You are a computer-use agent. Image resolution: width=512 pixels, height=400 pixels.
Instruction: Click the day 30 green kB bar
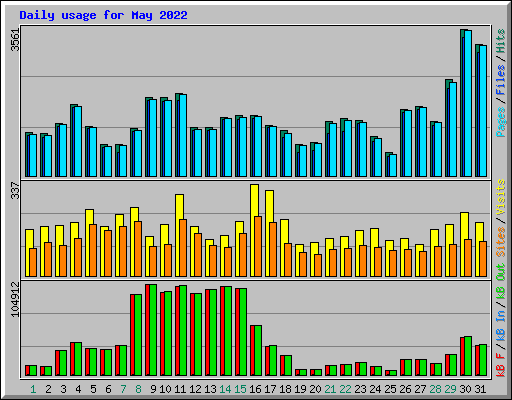click(468, 356)
